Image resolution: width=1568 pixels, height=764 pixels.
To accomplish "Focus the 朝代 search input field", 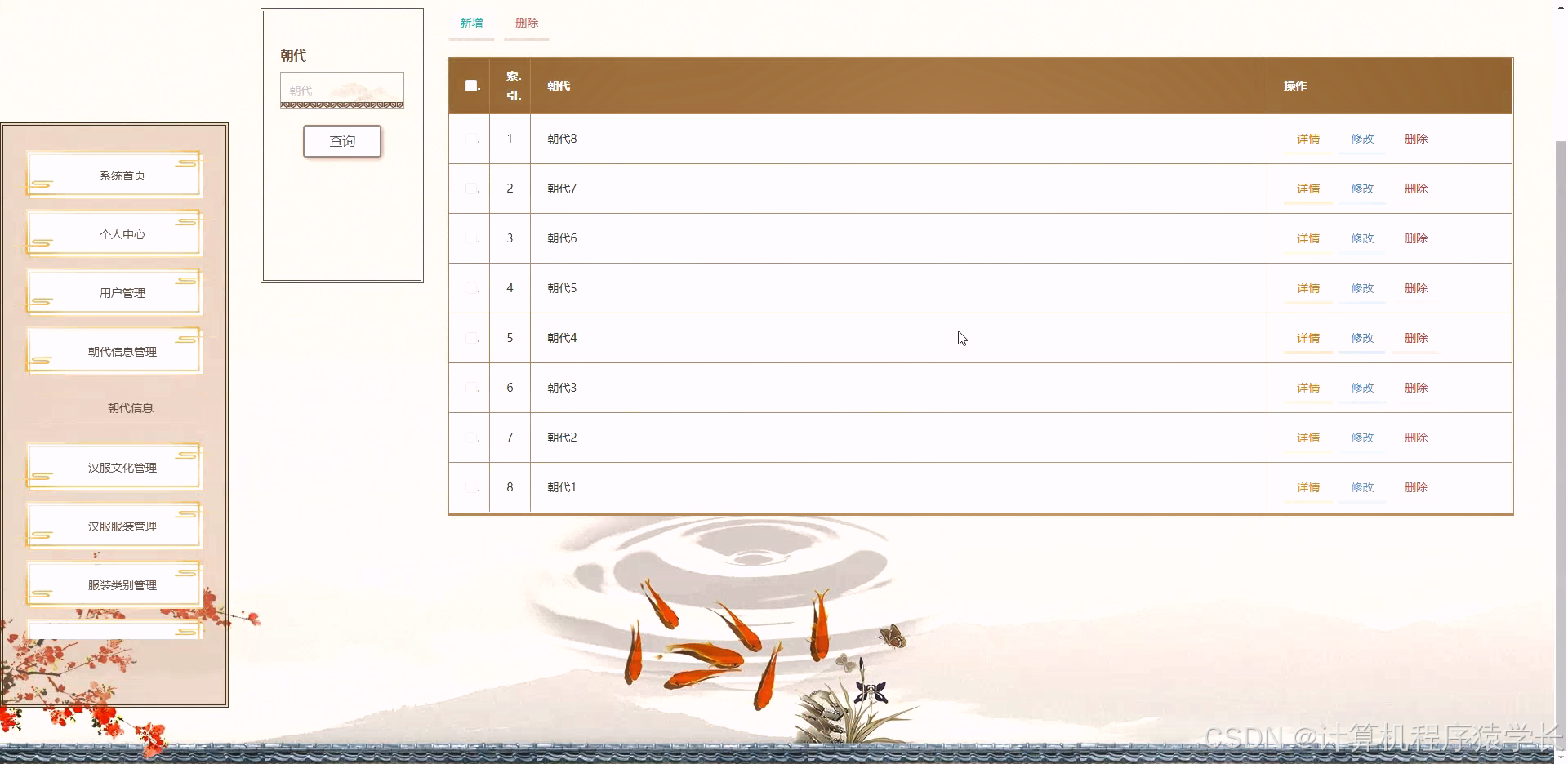I will tap(342, 90).
